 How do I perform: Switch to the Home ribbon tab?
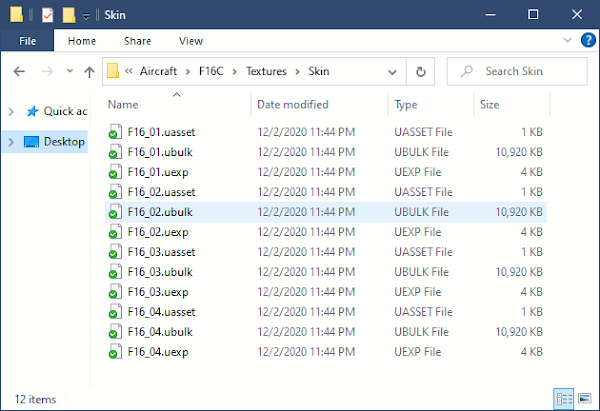(x=82, y=41)
